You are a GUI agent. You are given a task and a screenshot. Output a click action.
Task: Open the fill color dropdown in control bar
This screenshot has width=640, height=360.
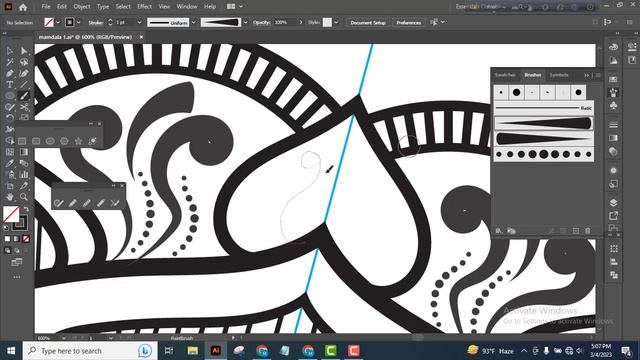click(x=58, y=22)
